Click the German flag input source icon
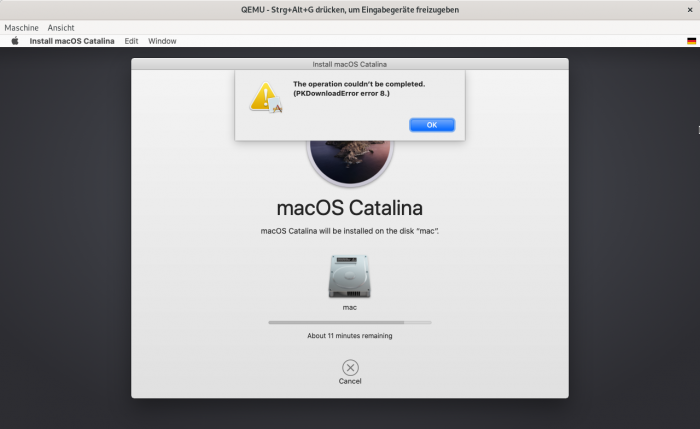 click(x=691, y=41)
